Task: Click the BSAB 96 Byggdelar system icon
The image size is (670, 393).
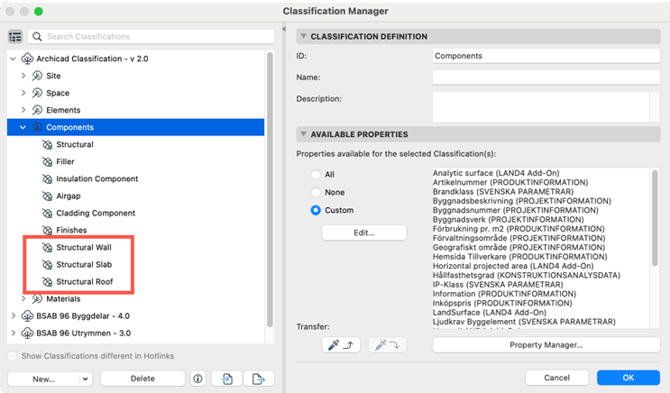Action: click(x=27, y=316)
